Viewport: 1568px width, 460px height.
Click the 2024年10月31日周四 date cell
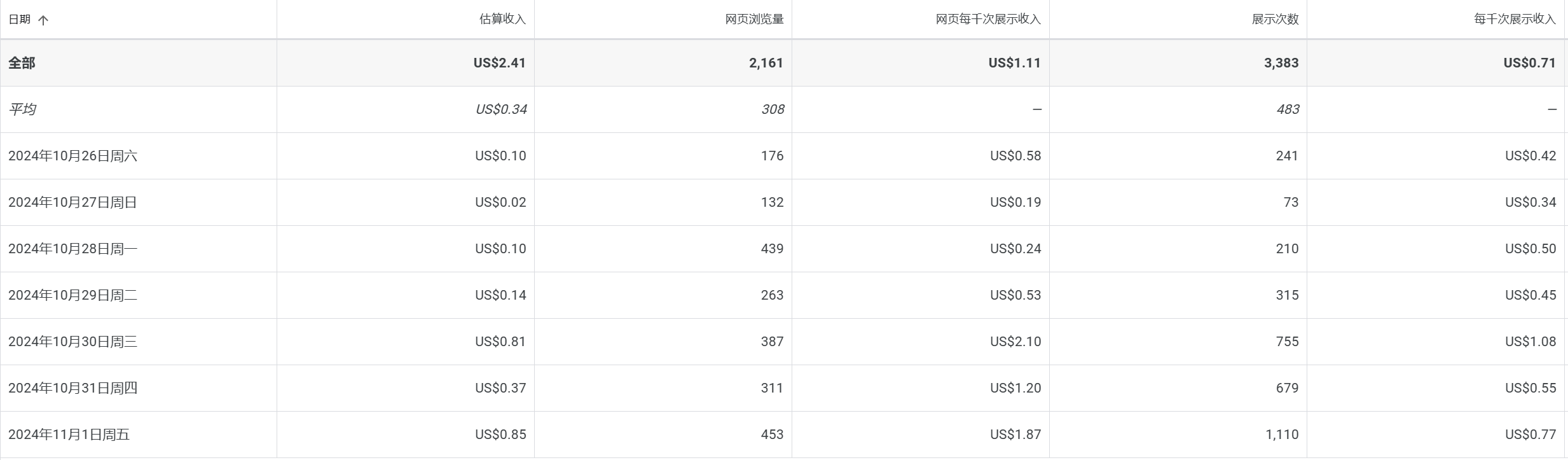click(x=72, y=388)
